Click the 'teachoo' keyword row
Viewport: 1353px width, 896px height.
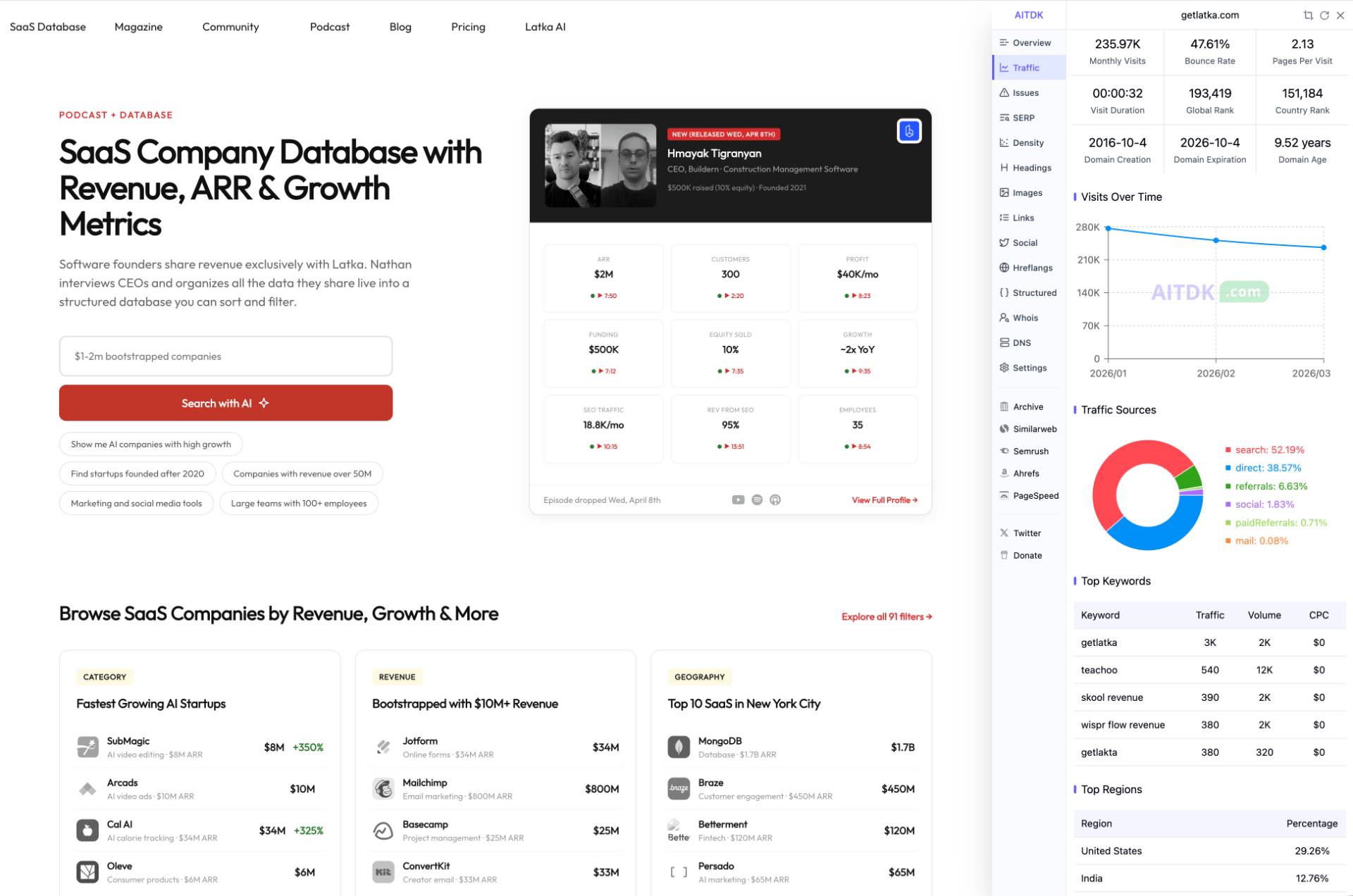point(1209,670)
